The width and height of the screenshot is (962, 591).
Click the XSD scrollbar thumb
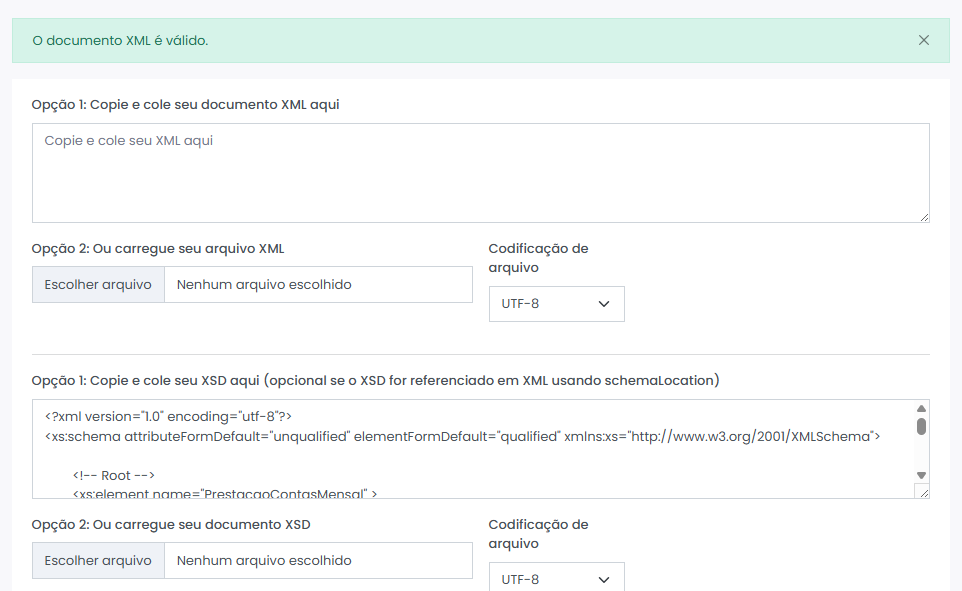tap(921, 425)
